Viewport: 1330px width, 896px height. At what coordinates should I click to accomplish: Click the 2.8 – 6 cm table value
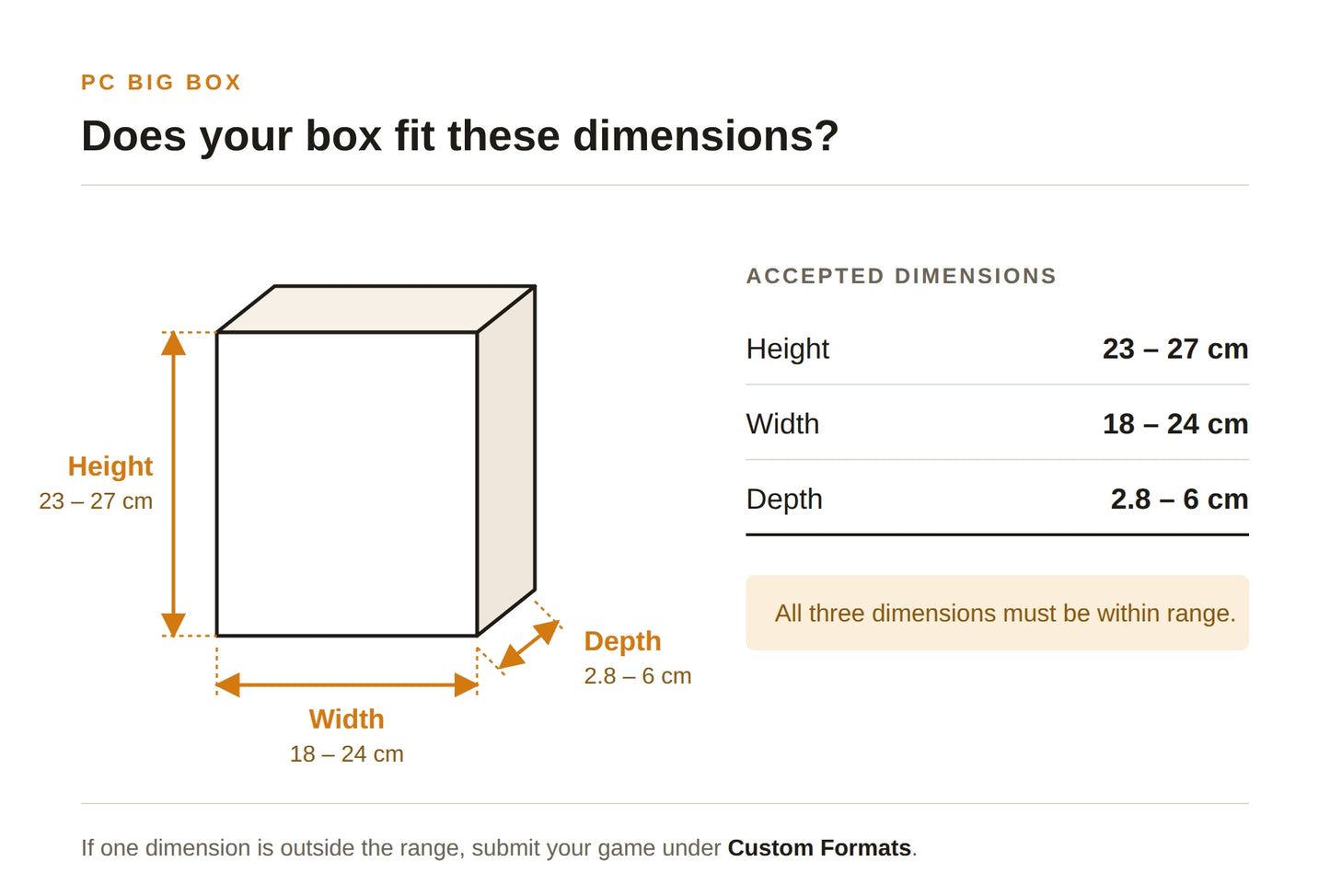1179,500
